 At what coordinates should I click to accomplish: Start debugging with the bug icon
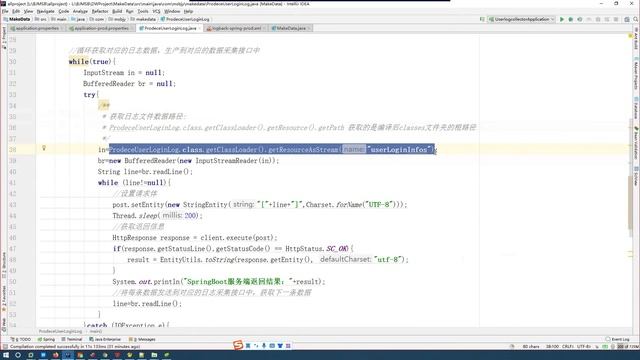571,19
